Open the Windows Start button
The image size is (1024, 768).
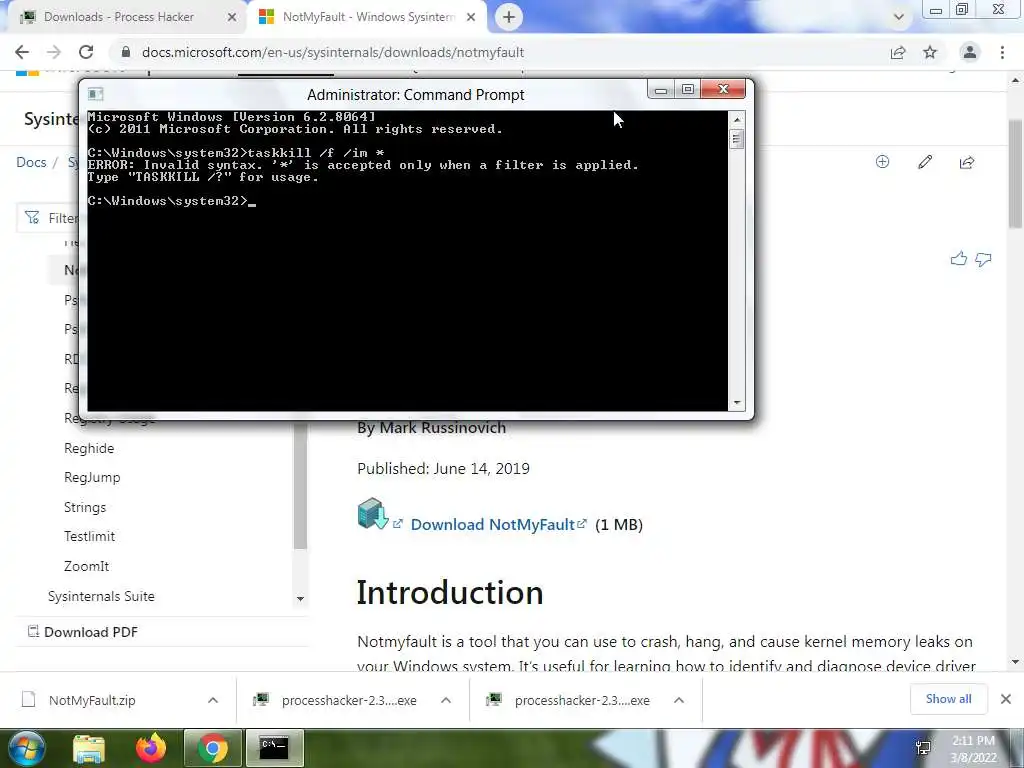coord(25,748)
